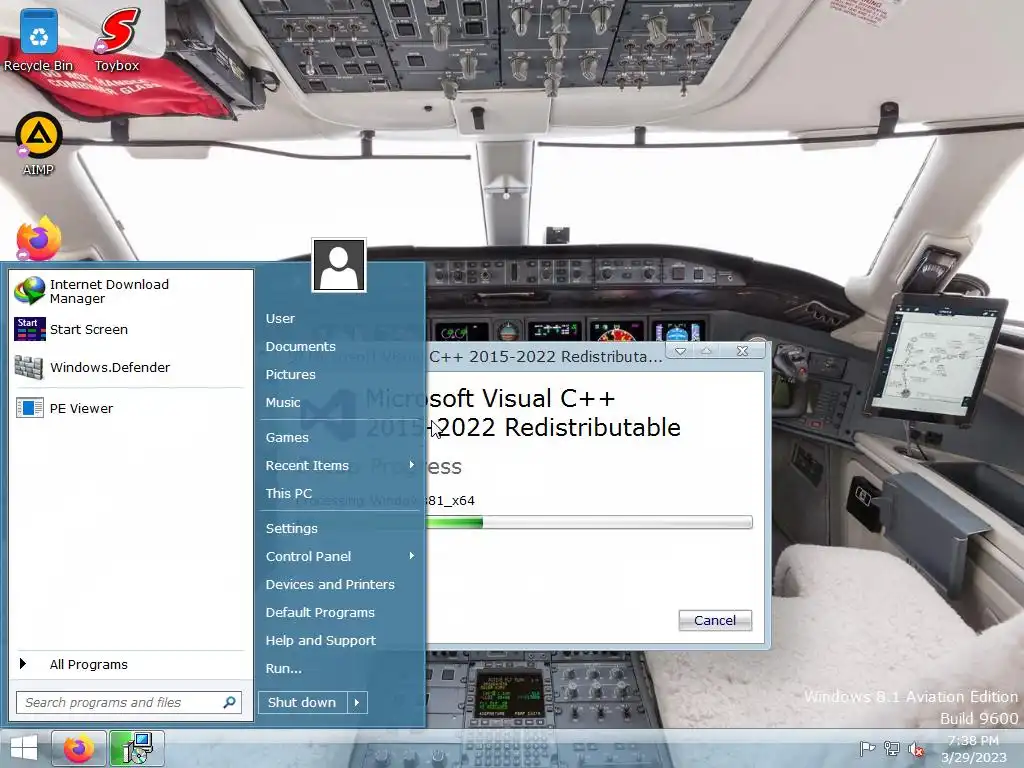
Task: Click the network tray icon
Action: coord(891,748)
